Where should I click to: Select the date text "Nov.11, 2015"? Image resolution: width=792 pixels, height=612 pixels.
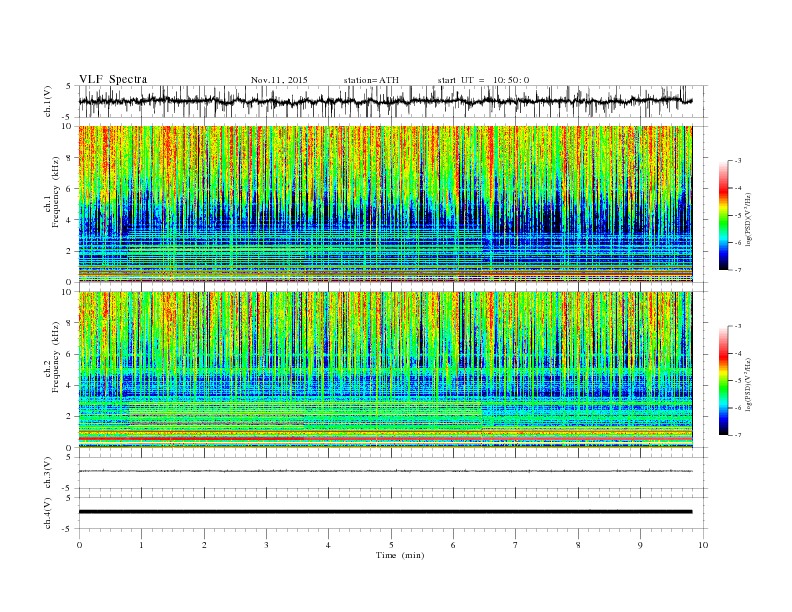(x=279, y=80)
